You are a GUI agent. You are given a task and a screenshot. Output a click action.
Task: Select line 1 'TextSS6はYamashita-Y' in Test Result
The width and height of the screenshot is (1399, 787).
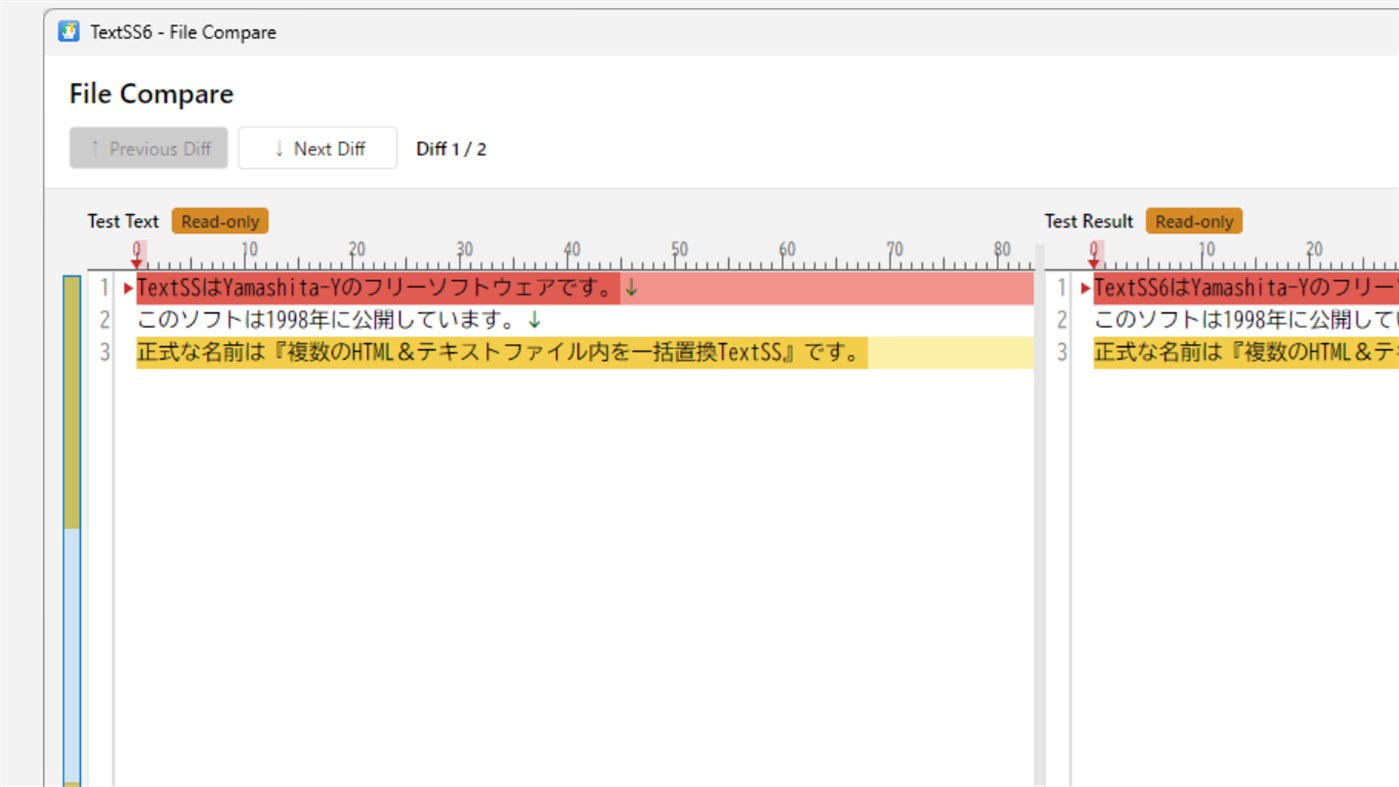[1246, 288]
